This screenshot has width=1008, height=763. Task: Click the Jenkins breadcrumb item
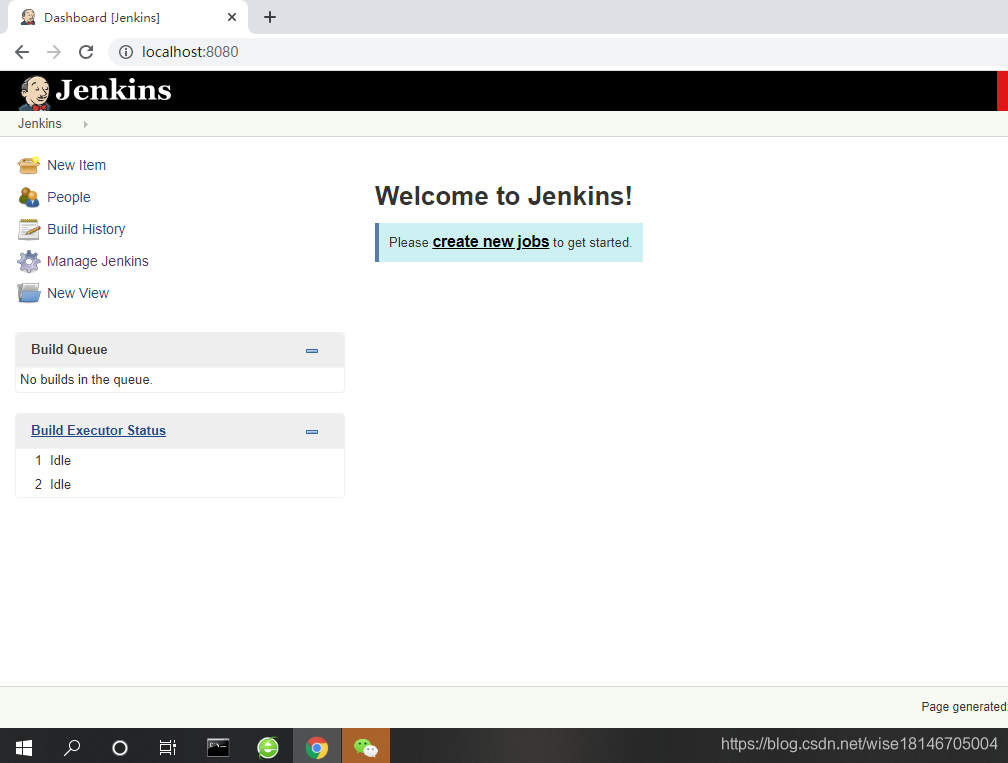coord(40,123)
